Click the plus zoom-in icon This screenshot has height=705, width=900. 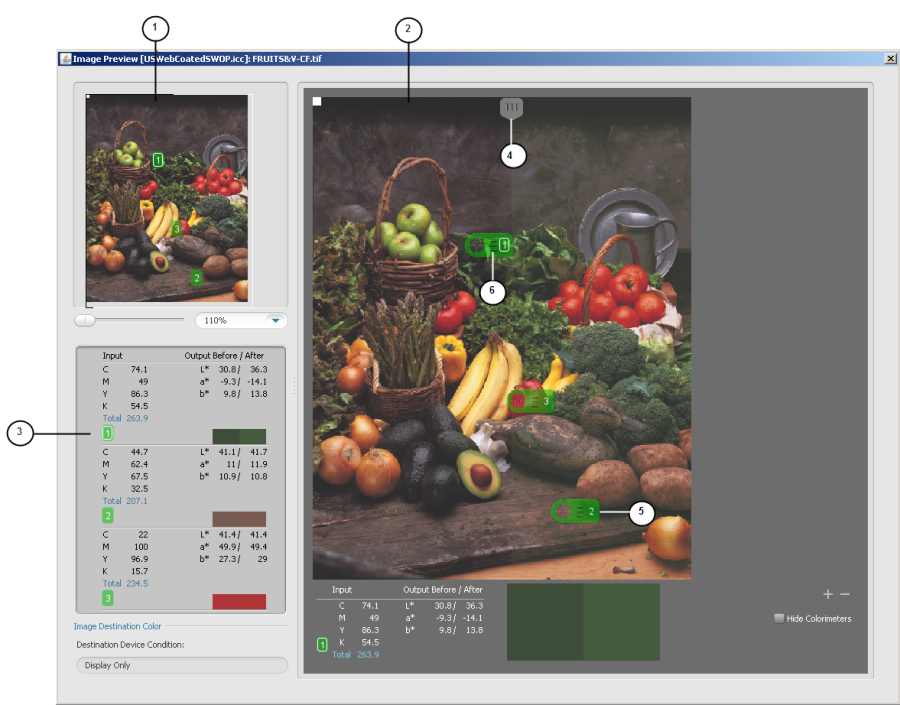[828, 595]
